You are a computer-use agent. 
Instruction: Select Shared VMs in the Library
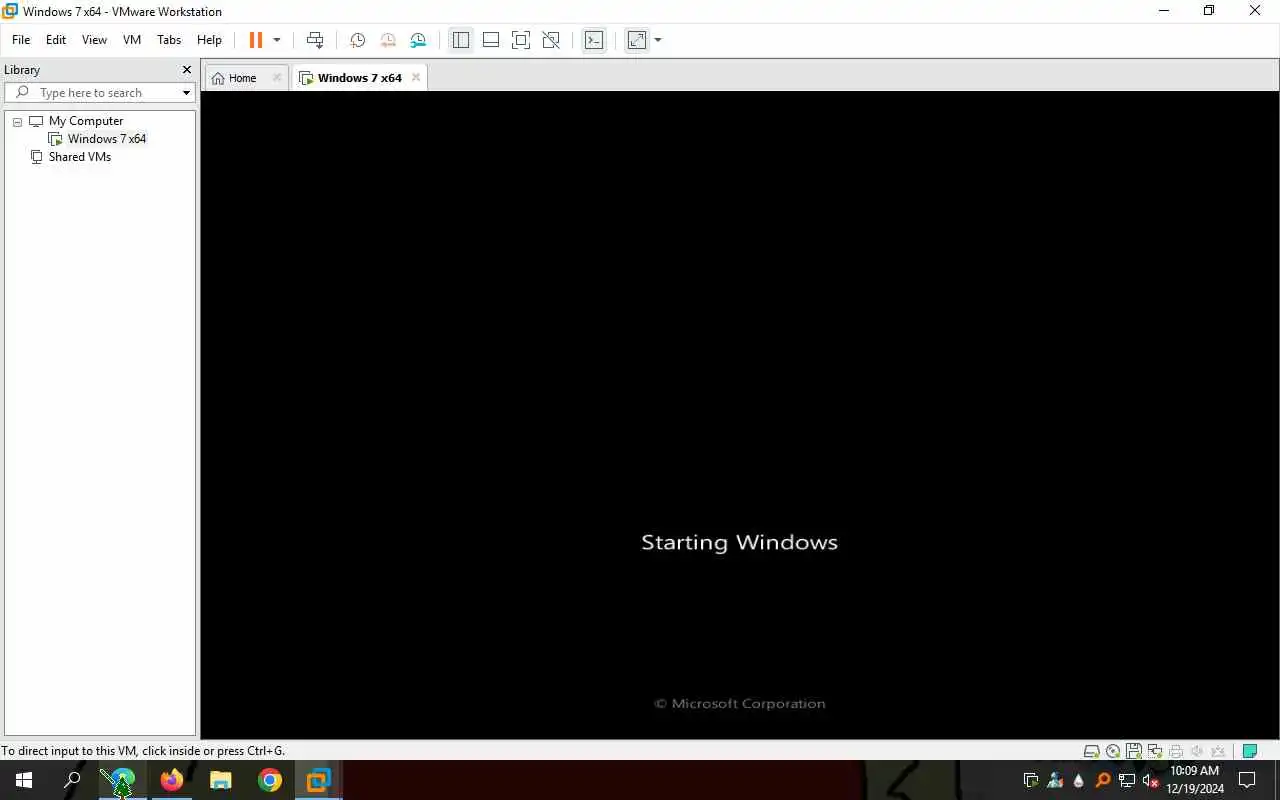coord(79,157)
